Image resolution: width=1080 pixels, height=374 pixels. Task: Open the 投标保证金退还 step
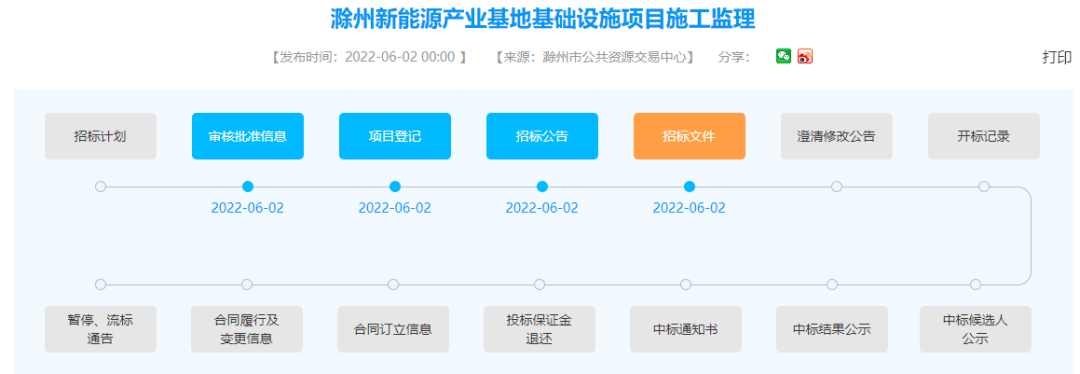click(539, 329)
